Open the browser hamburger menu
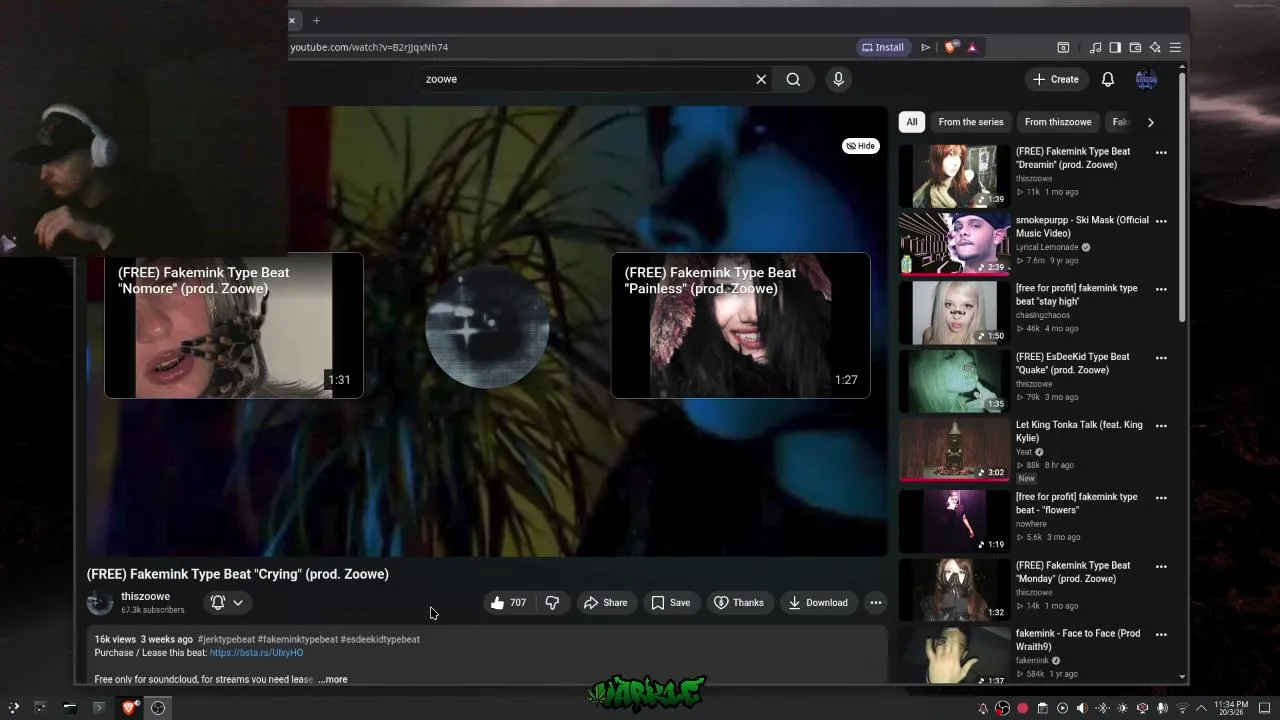 (x=1175, y=47)
